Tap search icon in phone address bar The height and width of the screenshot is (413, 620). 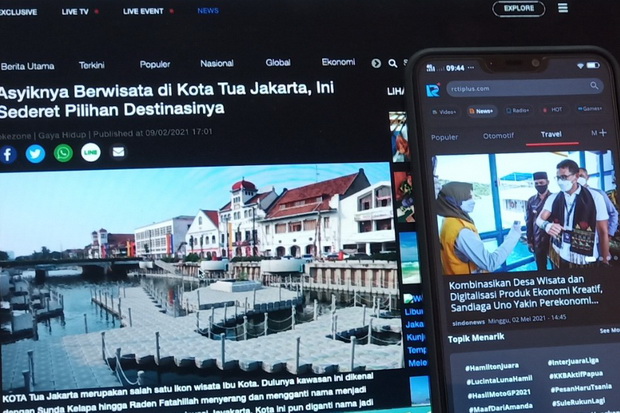click(x=594, y=85)
